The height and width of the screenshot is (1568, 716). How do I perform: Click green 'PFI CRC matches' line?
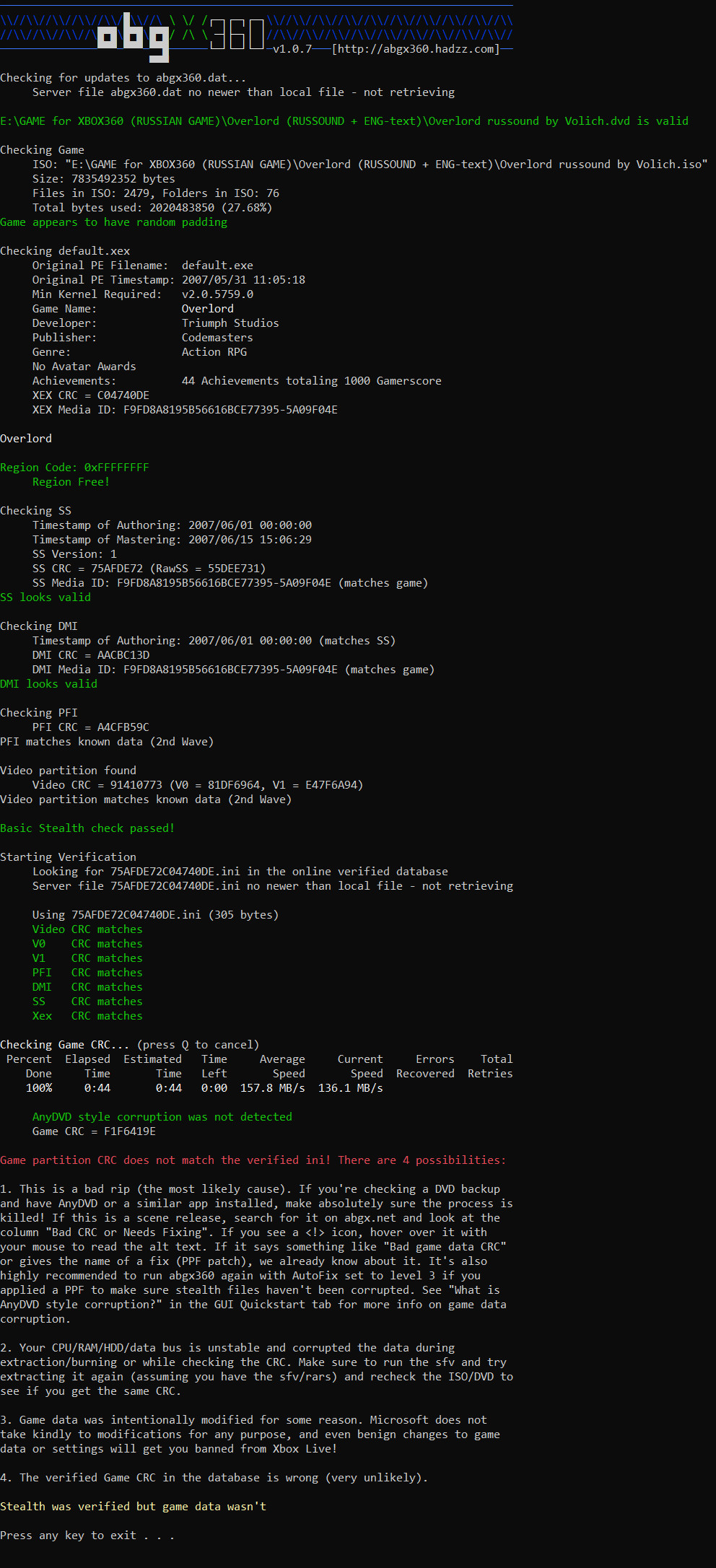pos(87,973)
